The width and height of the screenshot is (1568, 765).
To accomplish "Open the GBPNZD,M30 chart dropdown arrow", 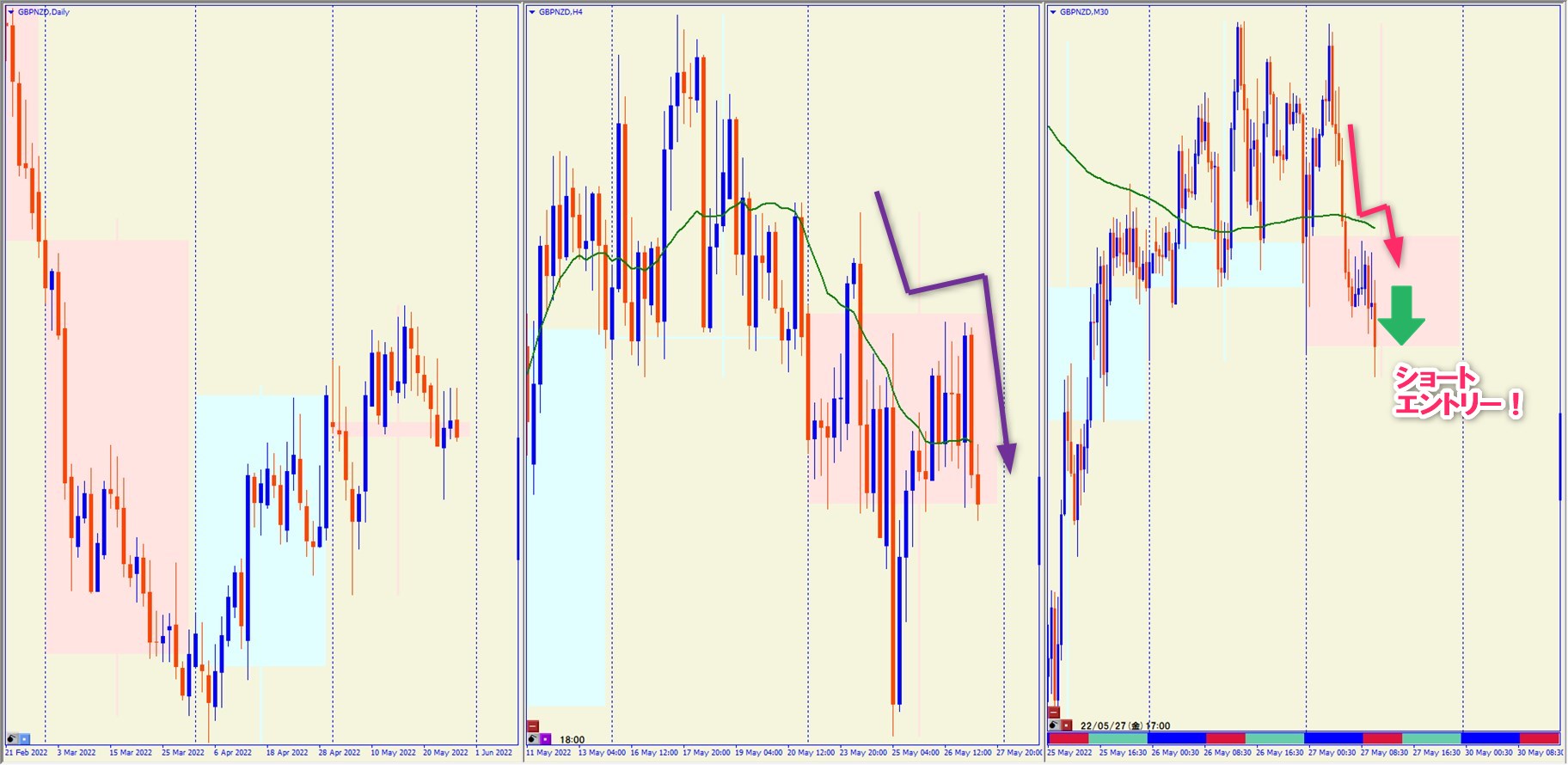I will [1053, 12].
